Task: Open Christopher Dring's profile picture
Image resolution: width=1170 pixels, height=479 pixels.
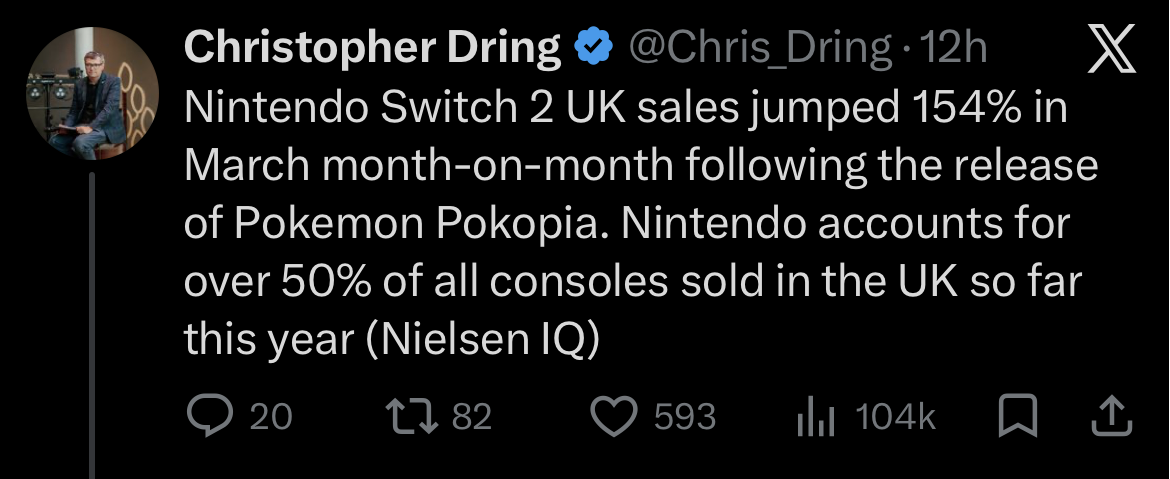Action: pyautogui.click(x=92, y=93)
